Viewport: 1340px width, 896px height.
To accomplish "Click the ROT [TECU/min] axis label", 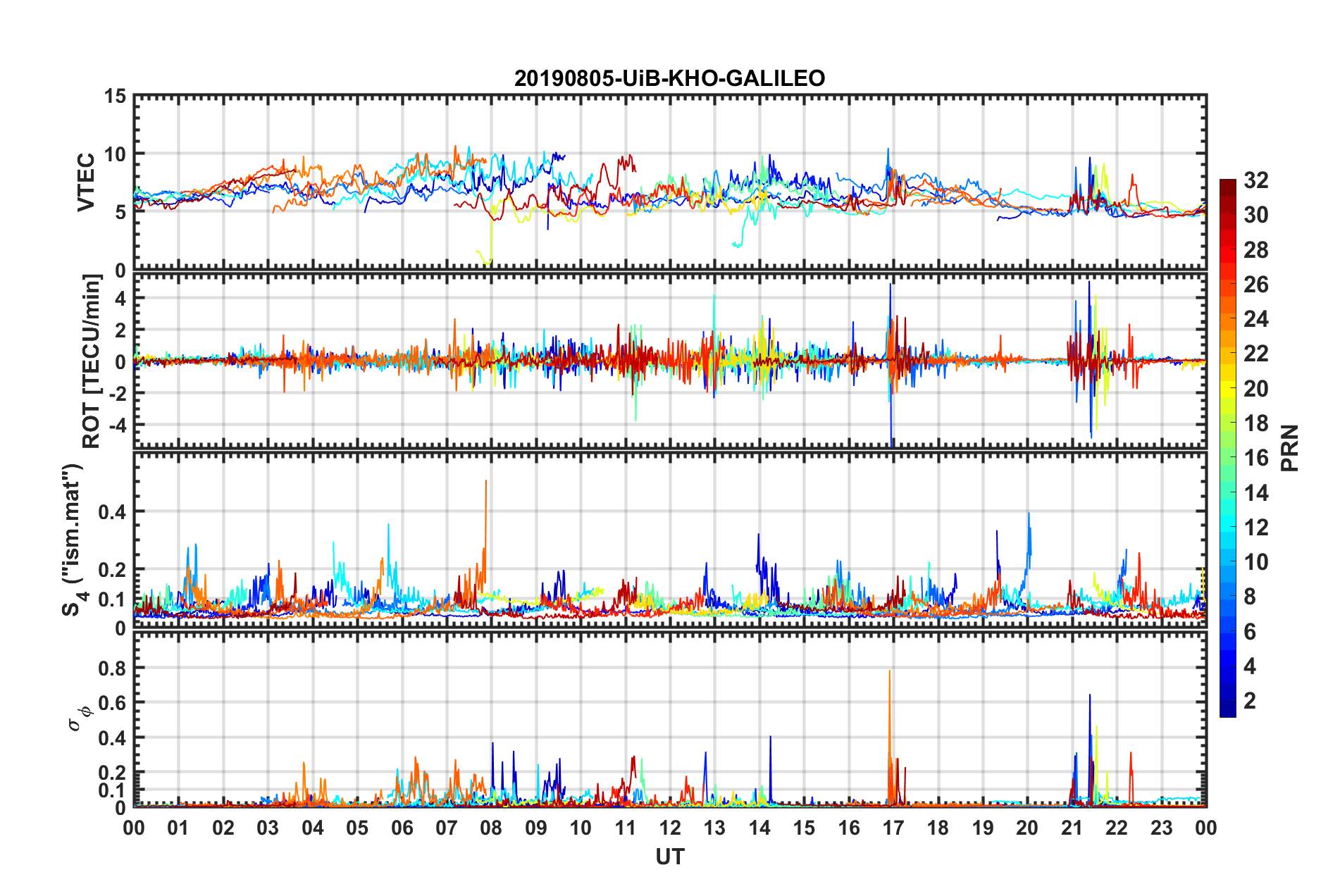I will tap(92, 361).
